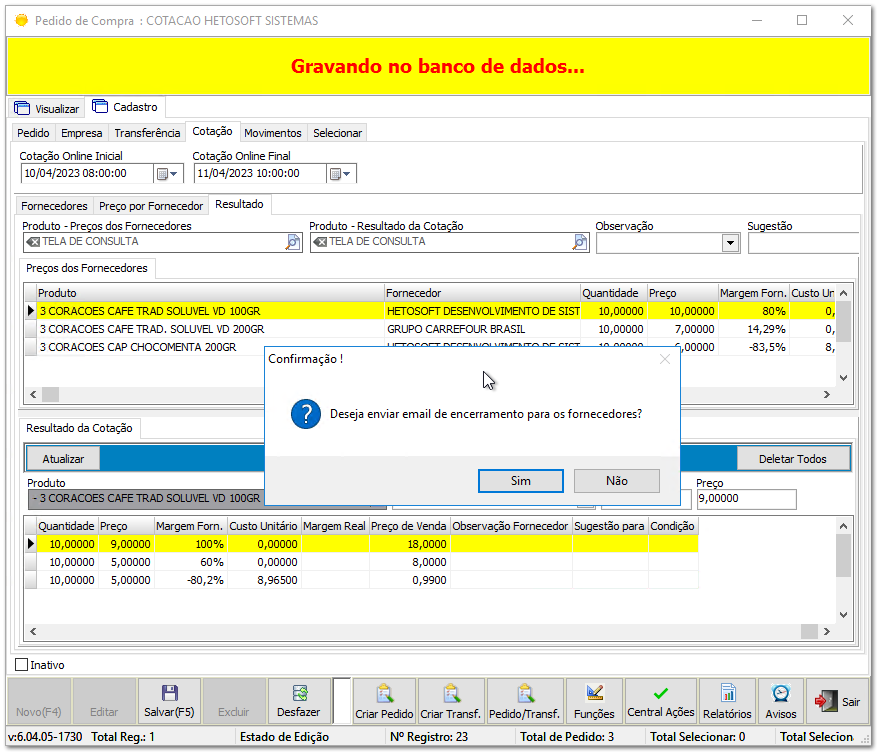The height and width of the screenshot is (755, 880).
Task: Open the Funções toolbar icon
Action: pos(594,693)
